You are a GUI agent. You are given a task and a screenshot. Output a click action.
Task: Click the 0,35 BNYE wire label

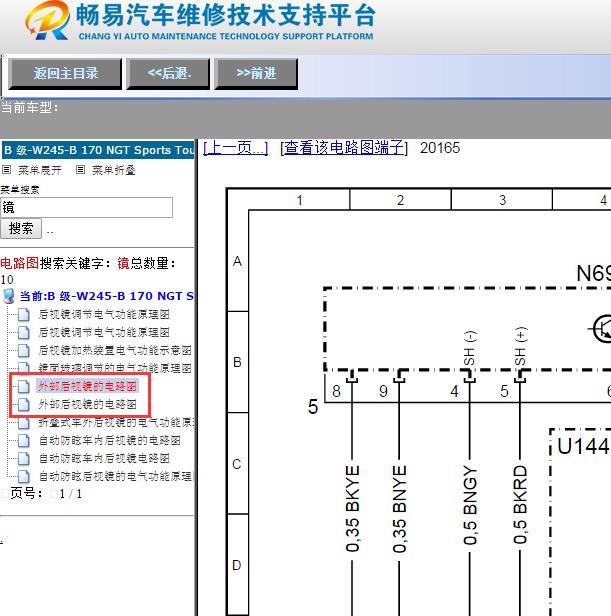coord(399,508)
